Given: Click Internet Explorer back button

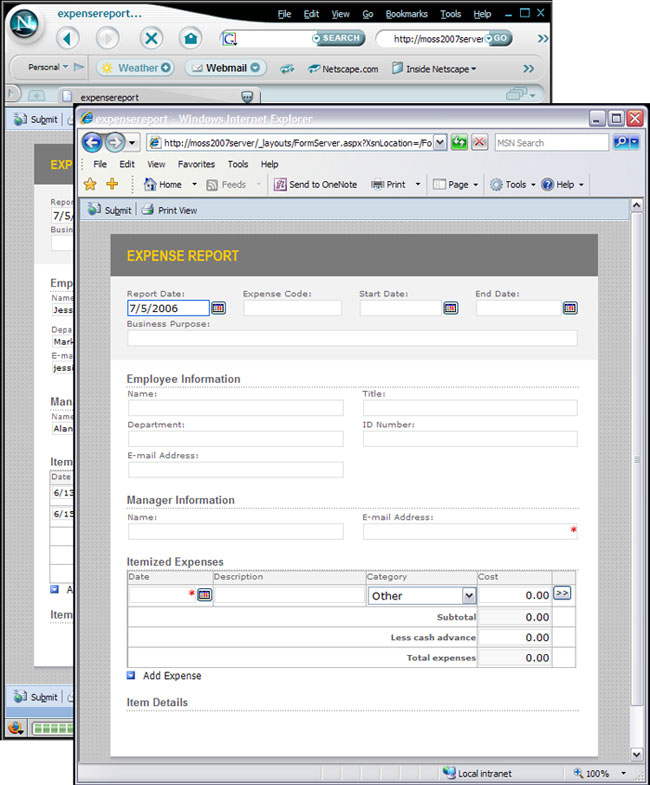Looking at the screenshot, I should coord(92,143).
